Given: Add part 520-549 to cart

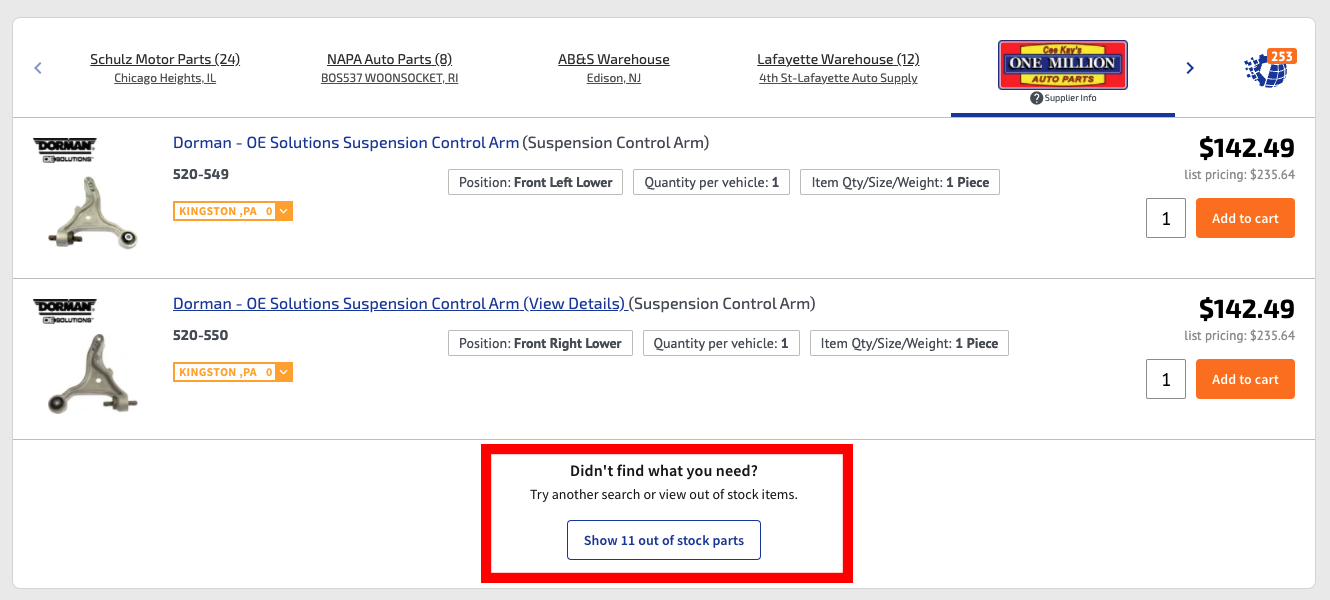Looking at the screenshot, I should [1245, 218].
